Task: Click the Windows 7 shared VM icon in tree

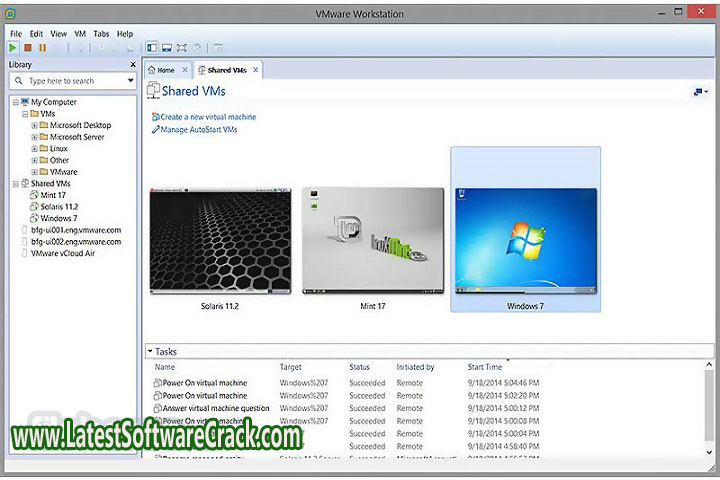Action: [34, 218]
